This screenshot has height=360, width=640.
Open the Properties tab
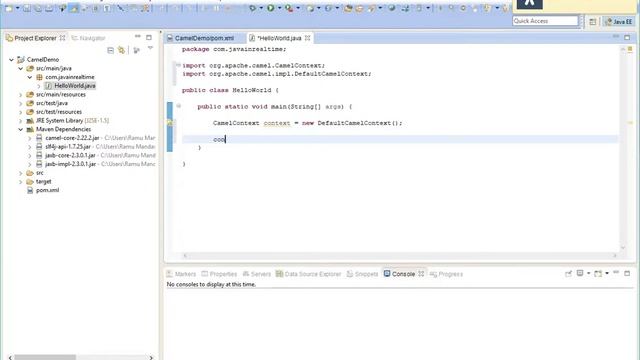tap(219, 274)
